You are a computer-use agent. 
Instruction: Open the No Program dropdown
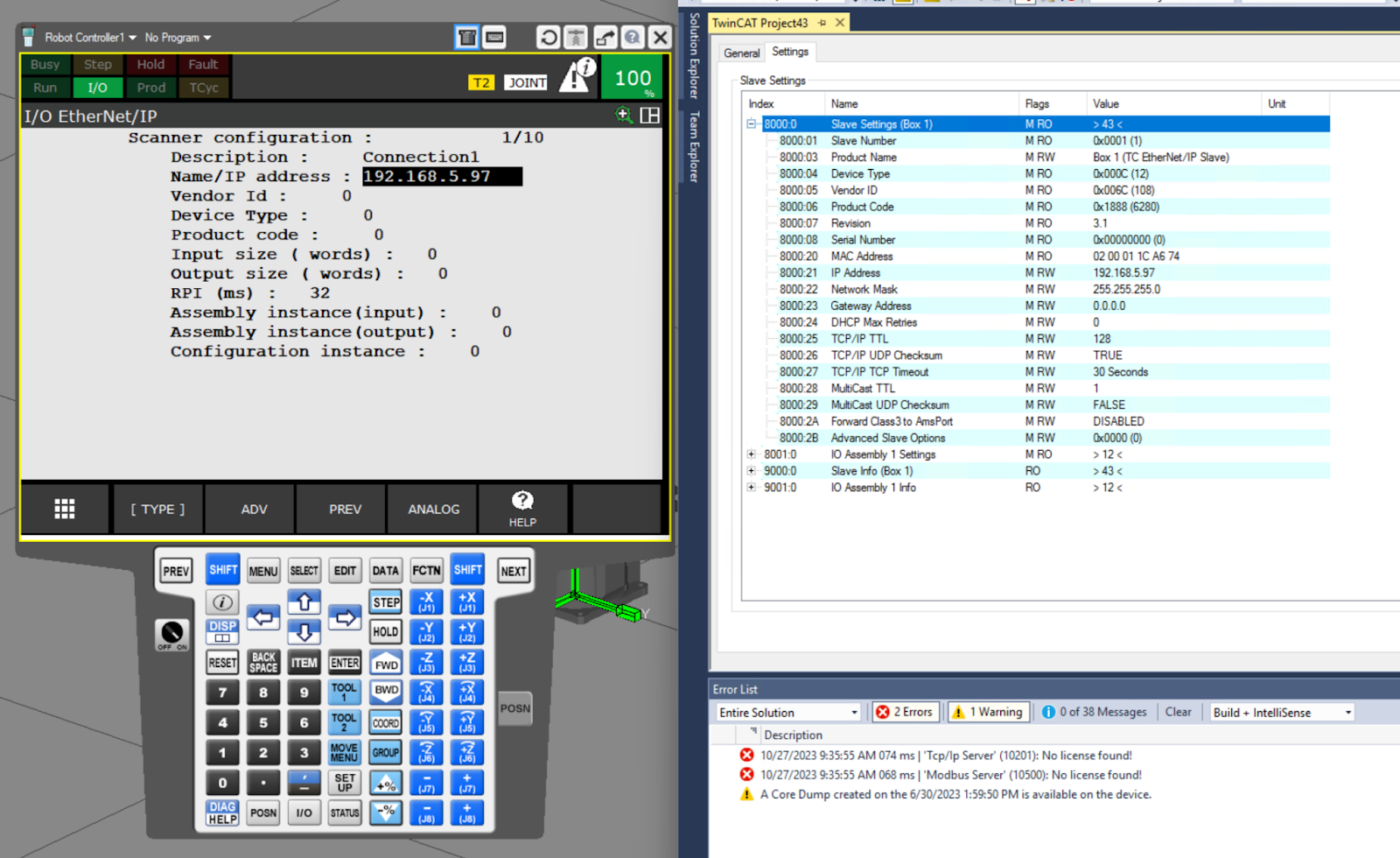[x=178, y=38]
